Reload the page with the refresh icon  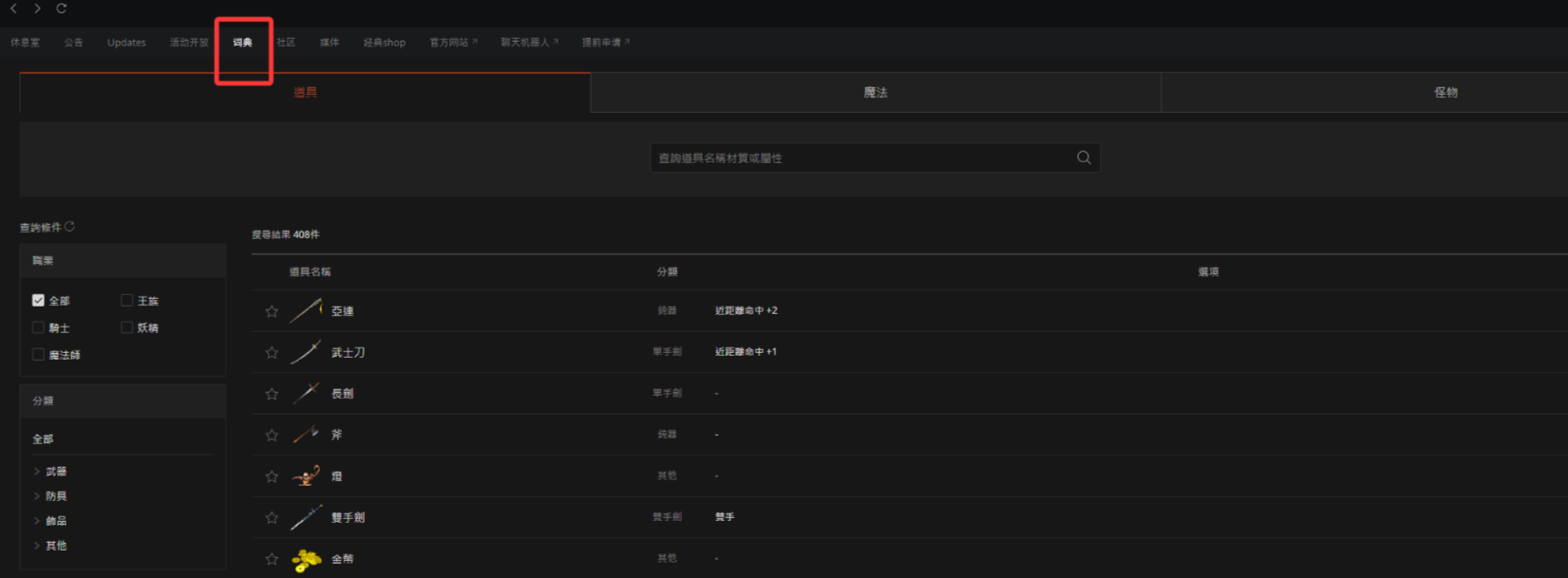pos(62,9)
